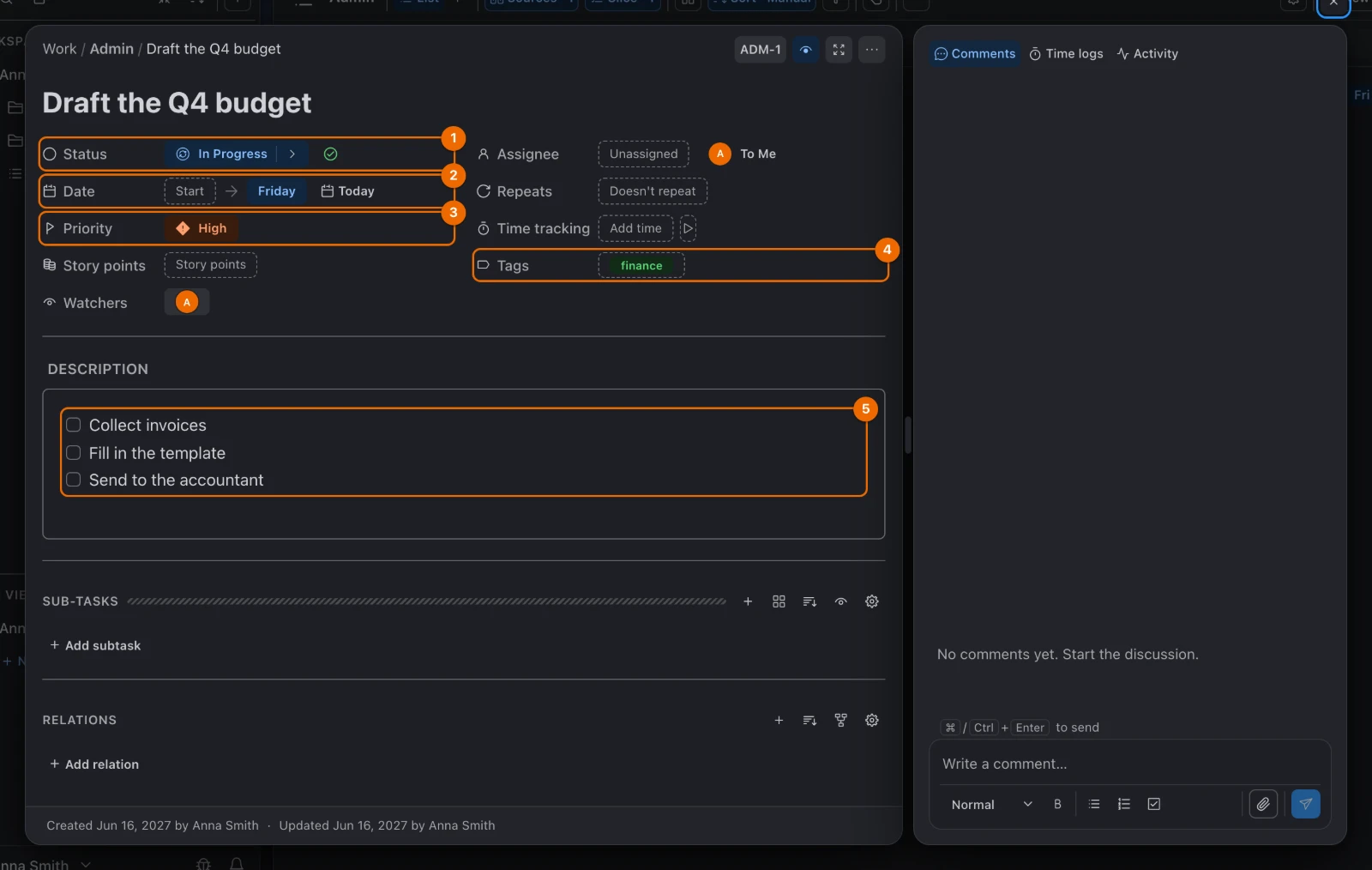Open relations hierarchy view icon

pos(841,720)
